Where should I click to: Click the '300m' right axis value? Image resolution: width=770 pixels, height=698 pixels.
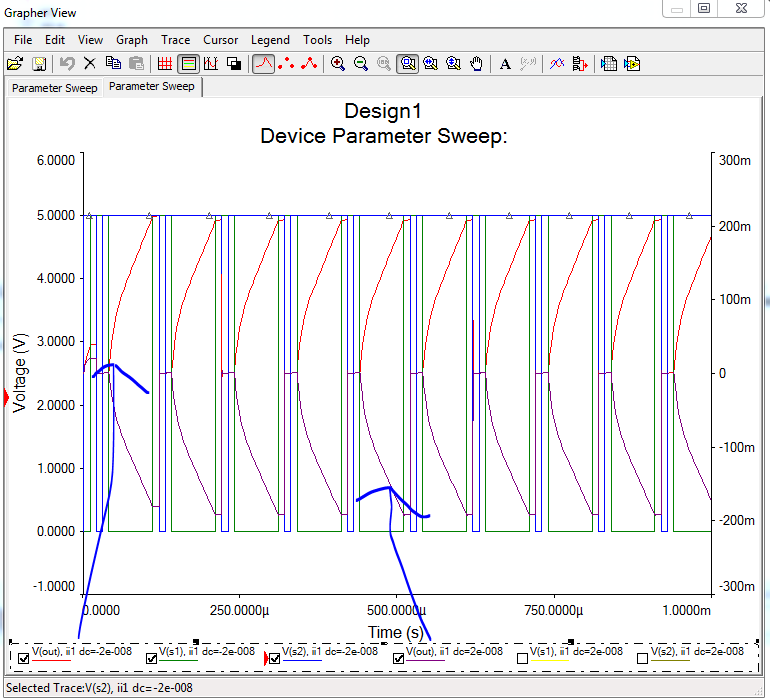point(735,161)
